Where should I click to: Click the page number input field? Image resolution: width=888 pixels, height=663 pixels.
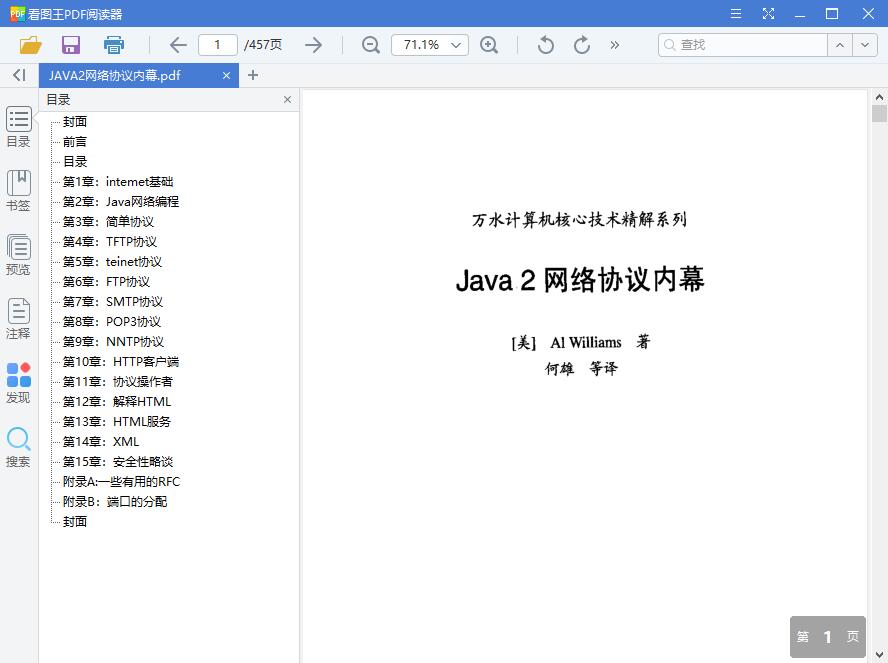tap(217, 45)
